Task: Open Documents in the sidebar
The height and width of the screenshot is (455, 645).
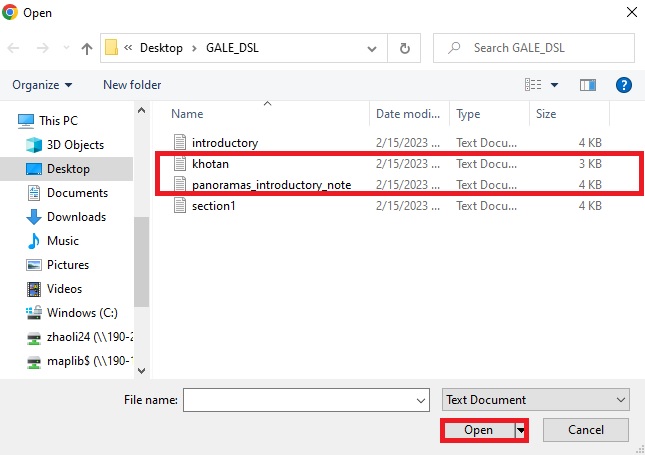Action: 67,193
